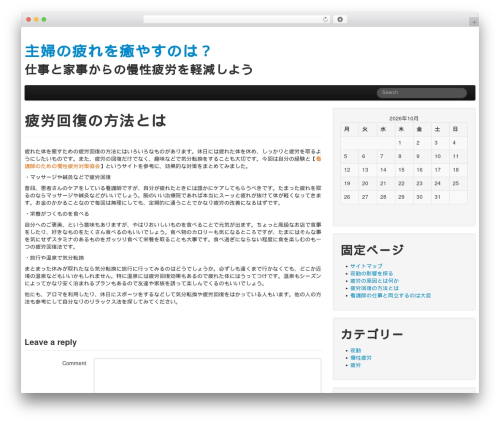Open 疲労回復の方法とは in the sidebar page list

click(374, 288)
